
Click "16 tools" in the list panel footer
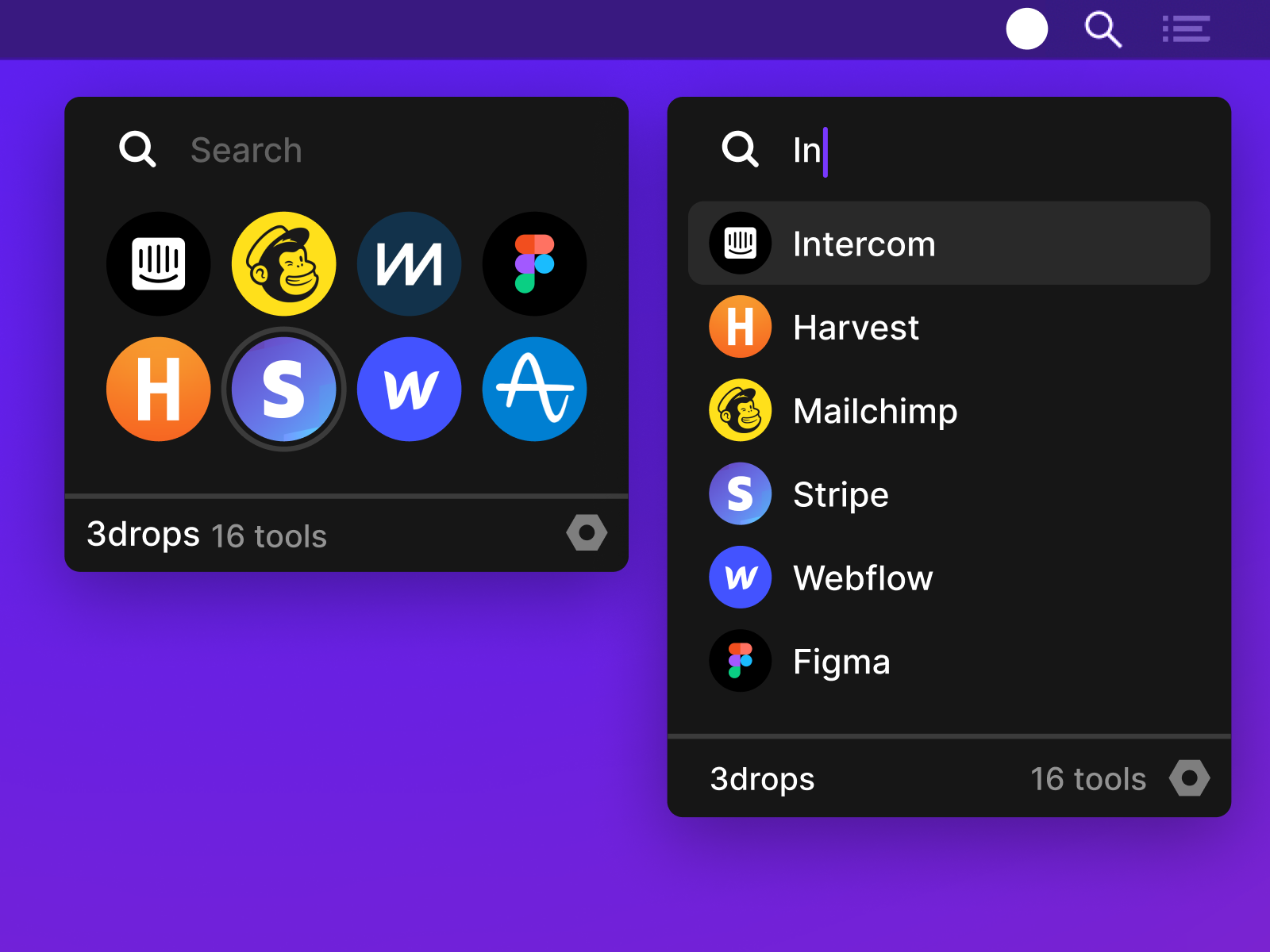click(x=1088, y=779)
